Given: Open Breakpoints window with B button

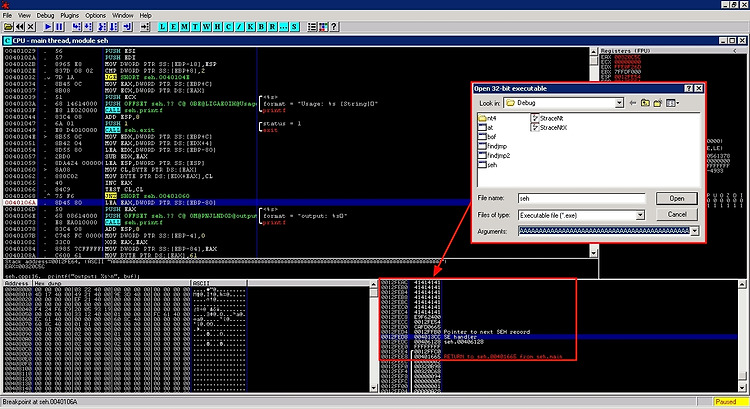Looking at the screenshot, I should click(262, 27).
